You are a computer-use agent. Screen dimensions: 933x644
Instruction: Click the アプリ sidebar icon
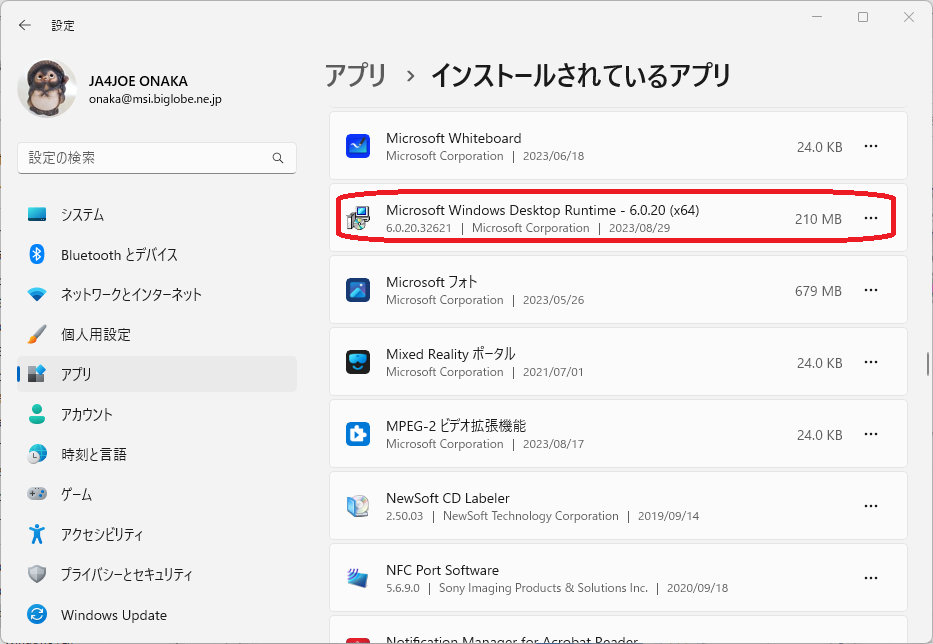click(37, 374)
